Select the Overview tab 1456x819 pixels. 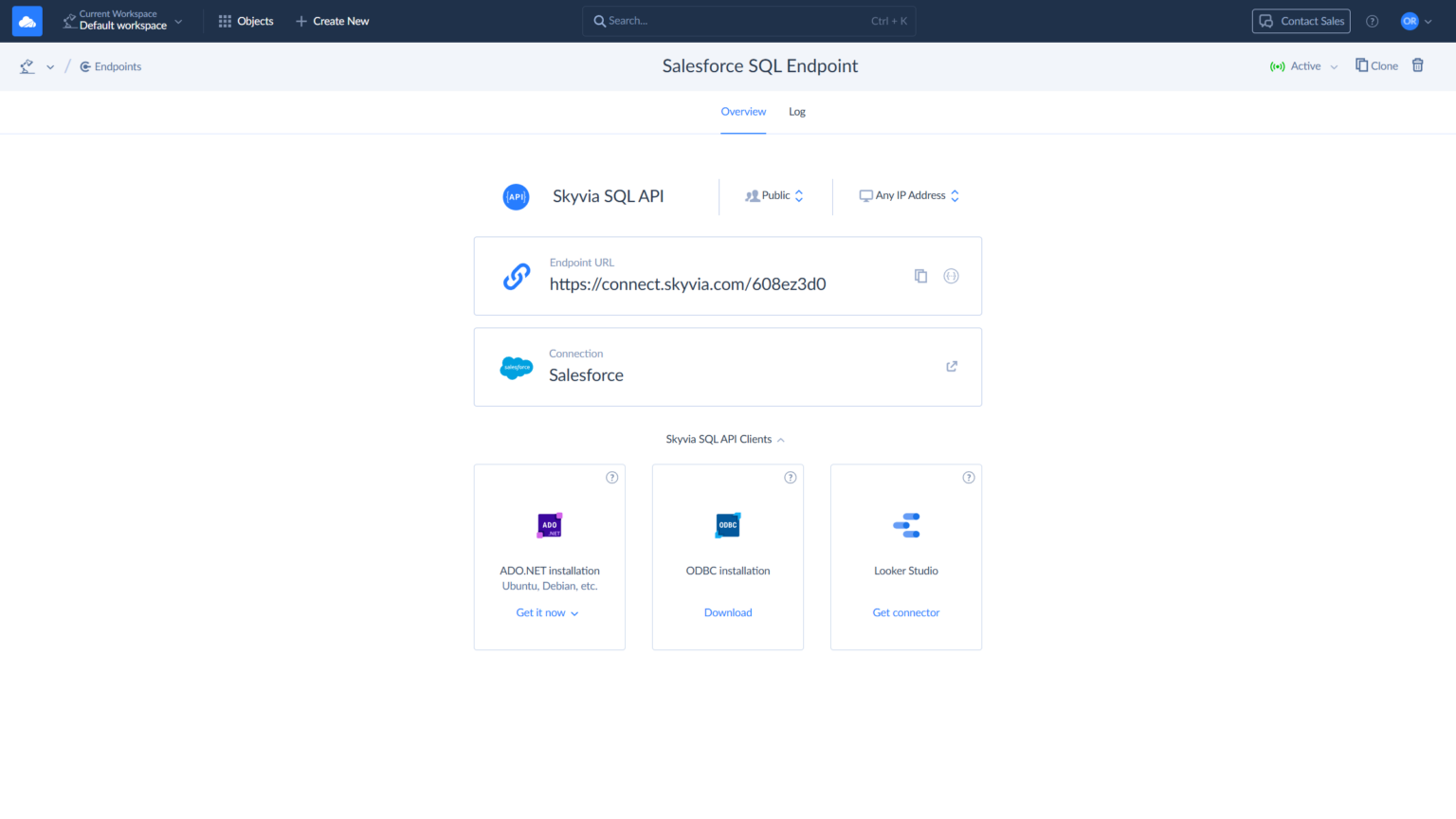coord(743,111)
